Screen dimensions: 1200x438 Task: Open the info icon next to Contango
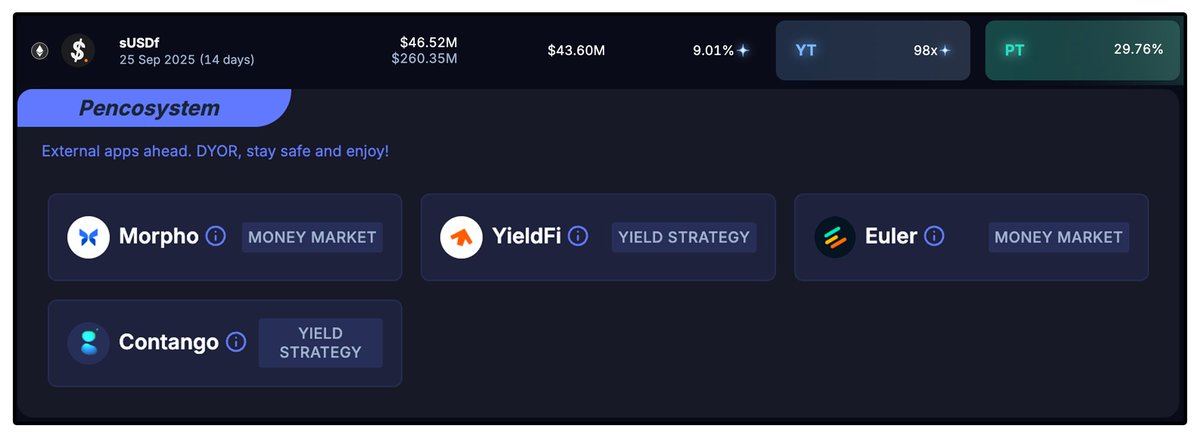tap(236, 342)
